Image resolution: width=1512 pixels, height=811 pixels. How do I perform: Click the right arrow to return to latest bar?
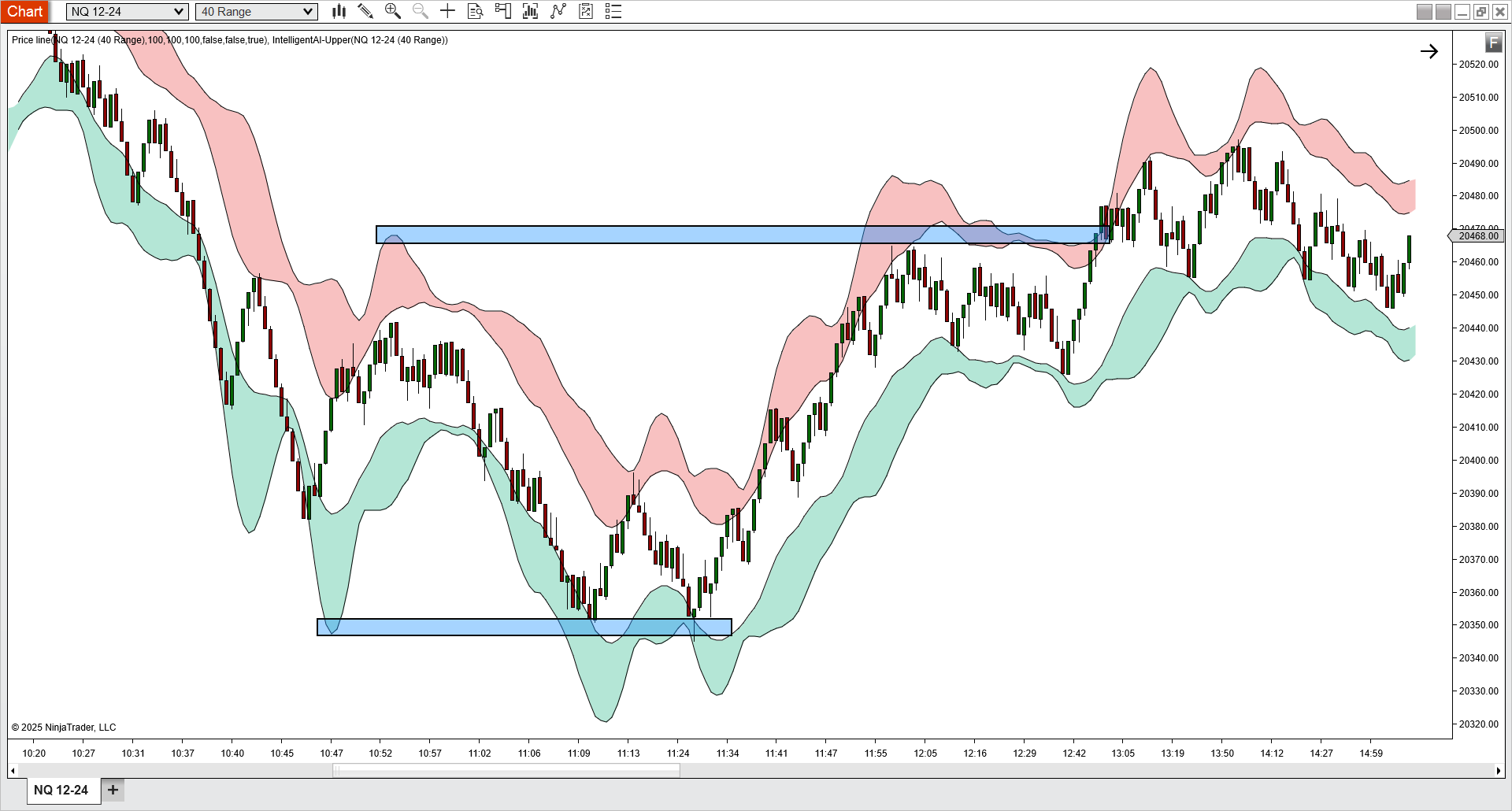(1429, 51)
